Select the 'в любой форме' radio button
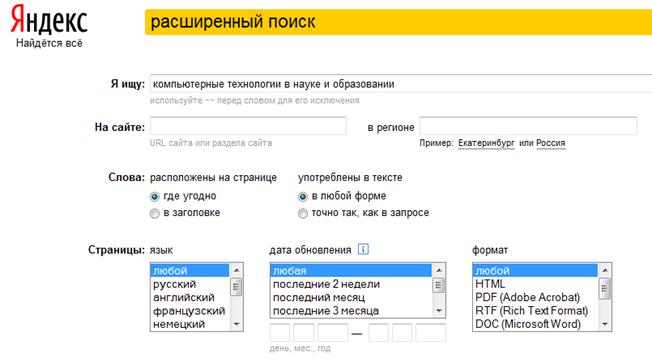The width and height of the screenshot is (652, 362). 303,197
